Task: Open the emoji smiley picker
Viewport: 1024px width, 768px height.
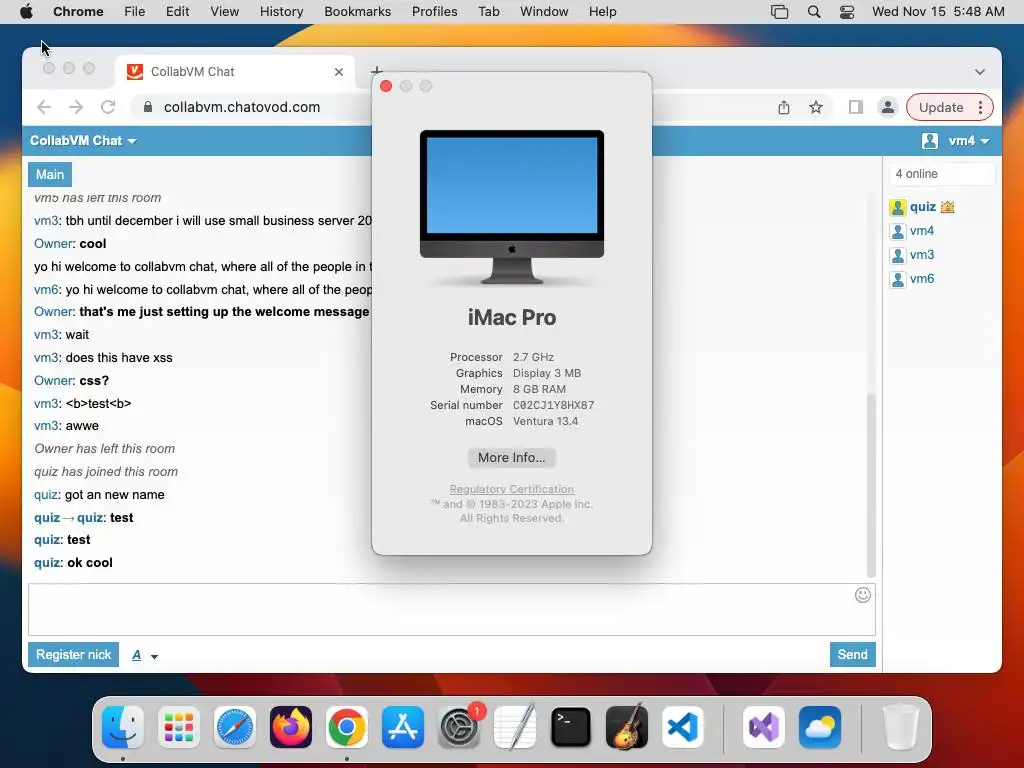Action: click(863, 595)
